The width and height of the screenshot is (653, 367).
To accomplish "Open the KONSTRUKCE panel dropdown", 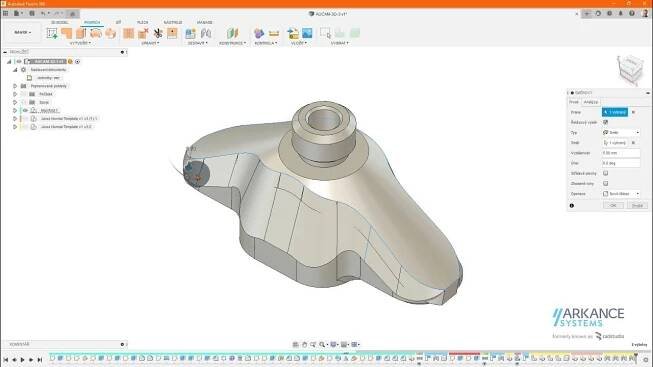I will pos(232,43).
